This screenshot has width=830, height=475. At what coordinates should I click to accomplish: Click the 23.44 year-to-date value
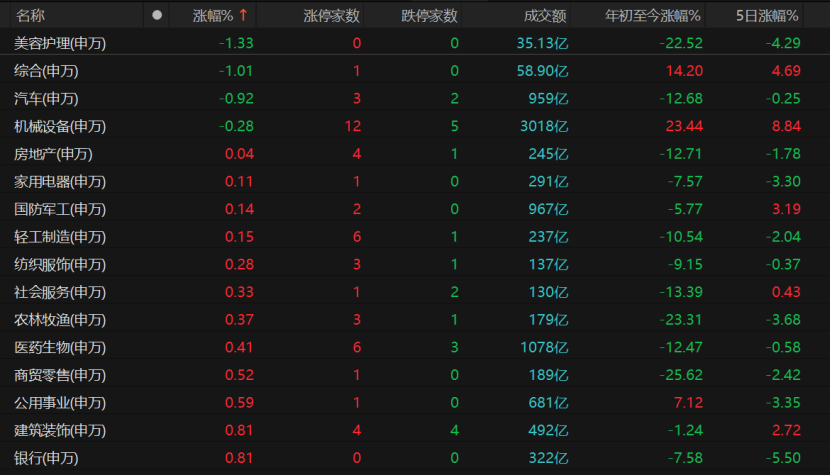684,126
